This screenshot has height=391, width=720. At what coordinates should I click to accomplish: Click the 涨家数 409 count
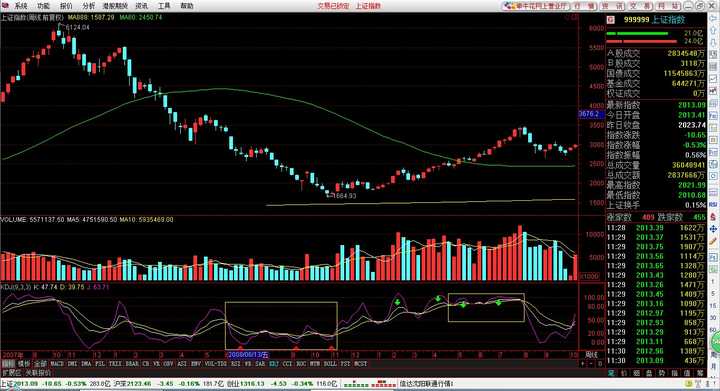pyautogui.click(x=648, y=217)
